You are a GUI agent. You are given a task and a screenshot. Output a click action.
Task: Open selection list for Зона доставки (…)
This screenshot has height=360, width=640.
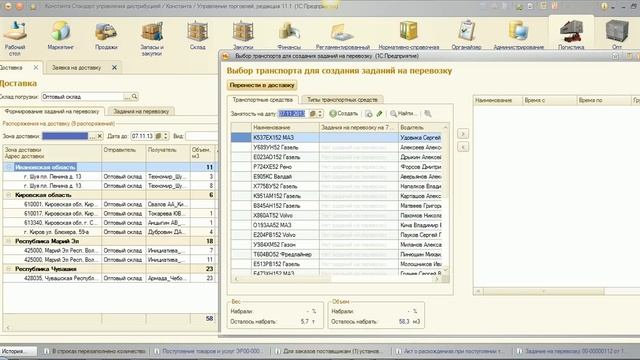coord(92,136)
